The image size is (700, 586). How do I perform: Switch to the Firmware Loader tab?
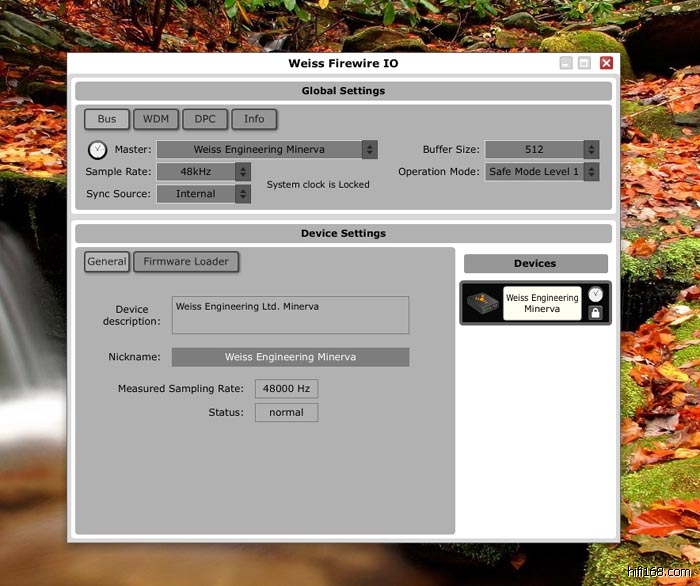186,262
